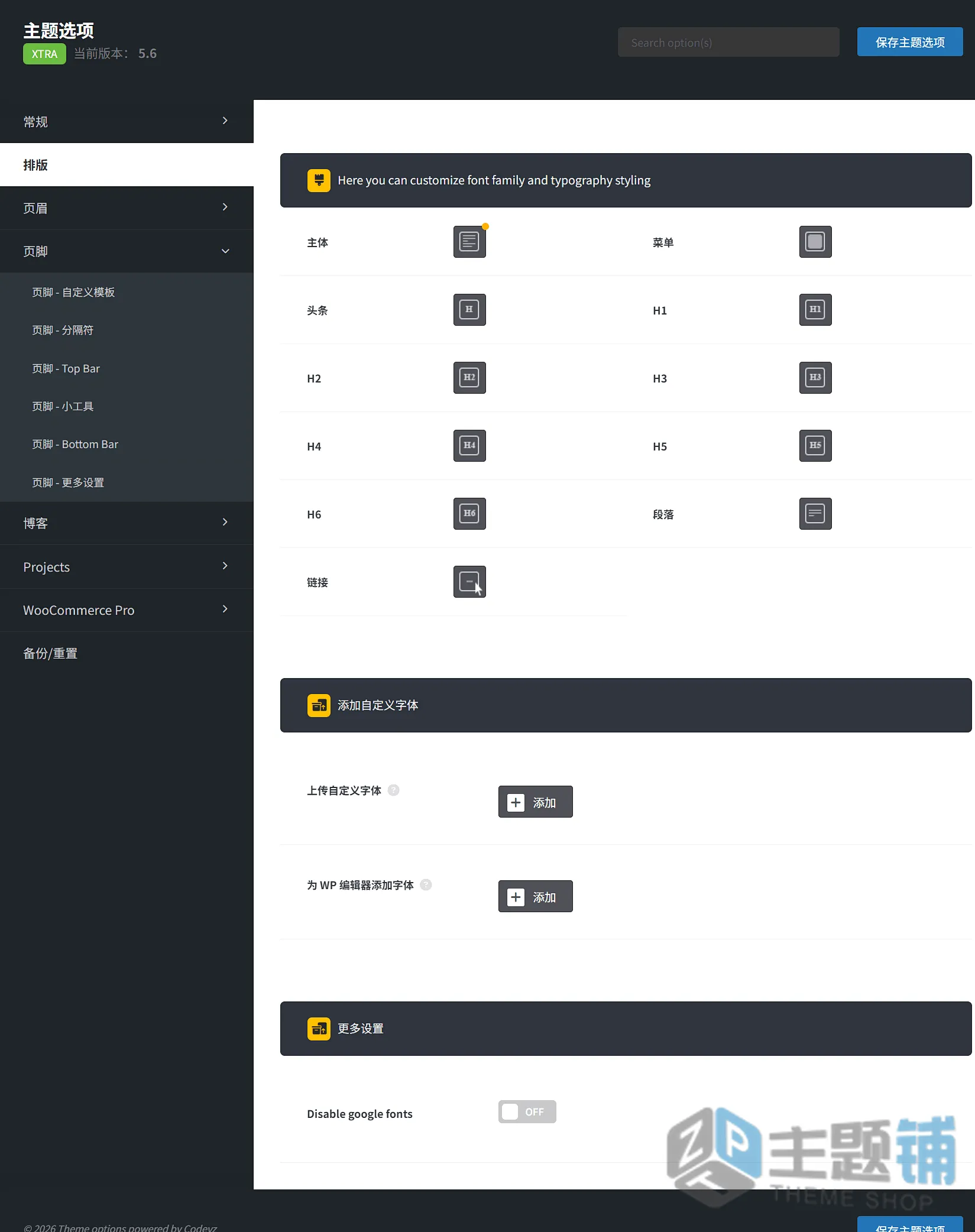Image resolution: width=975 pixels, height=1232 pixels.
Task: Expand the 常规 sidebar section
Action: pyautogui.click(x=127, y=121)
